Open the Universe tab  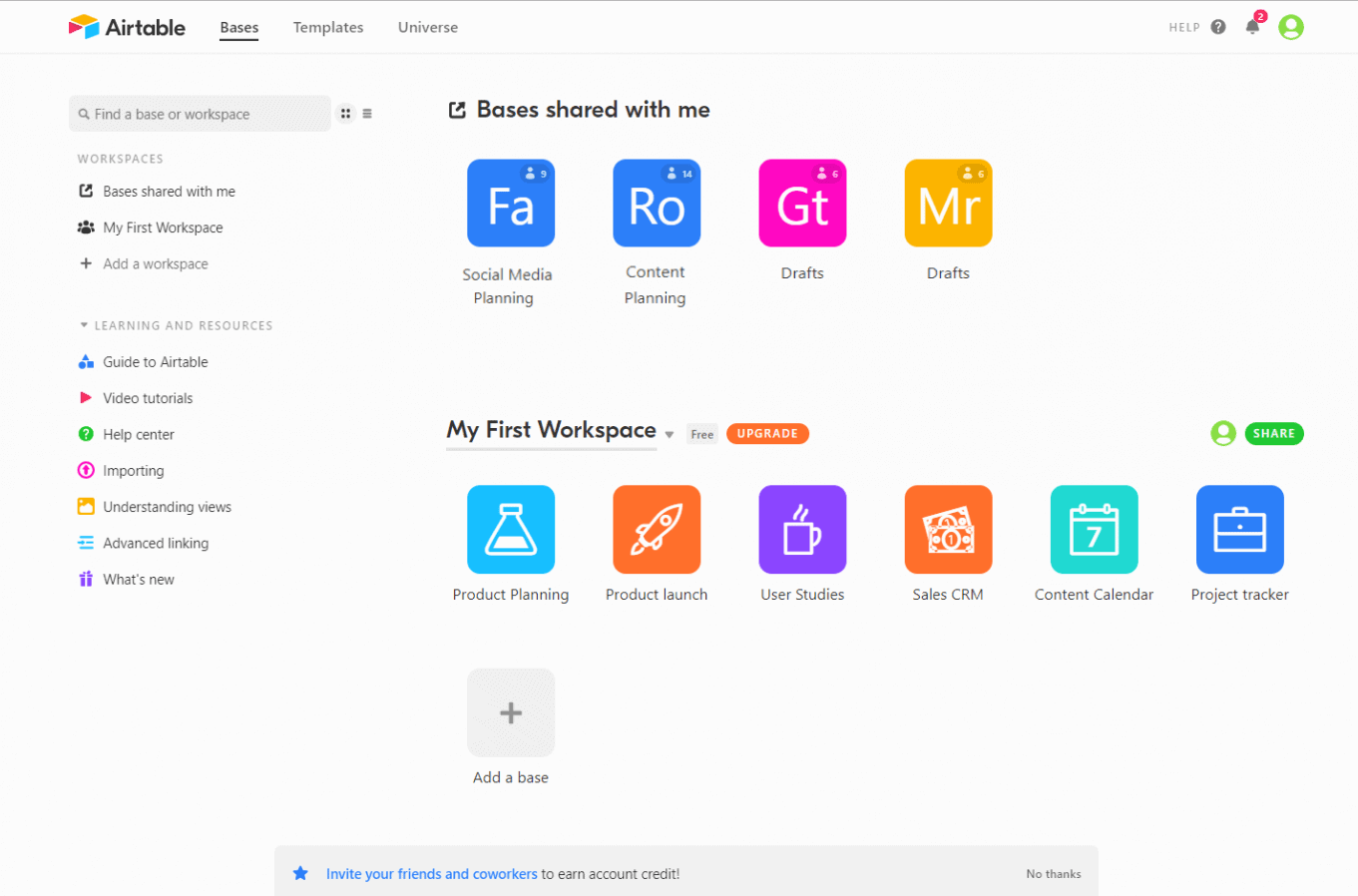[x=427, y=27]
